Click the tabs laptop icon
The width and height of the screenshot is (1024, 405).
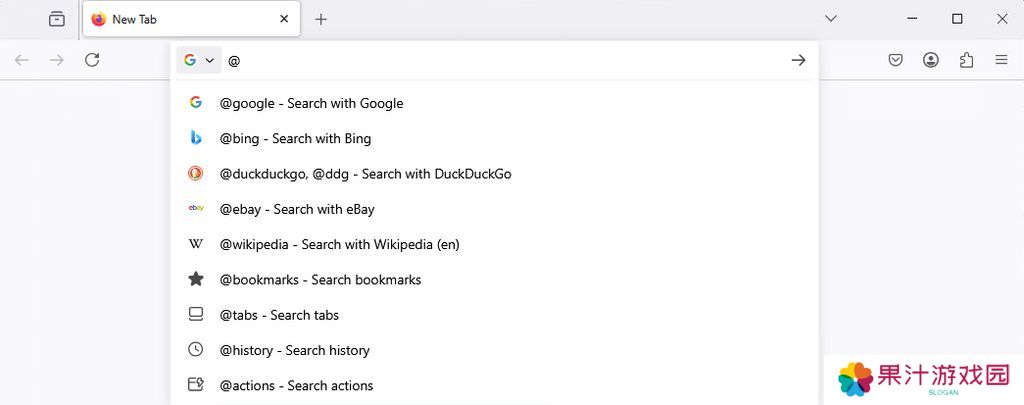(x=195, y=314)
